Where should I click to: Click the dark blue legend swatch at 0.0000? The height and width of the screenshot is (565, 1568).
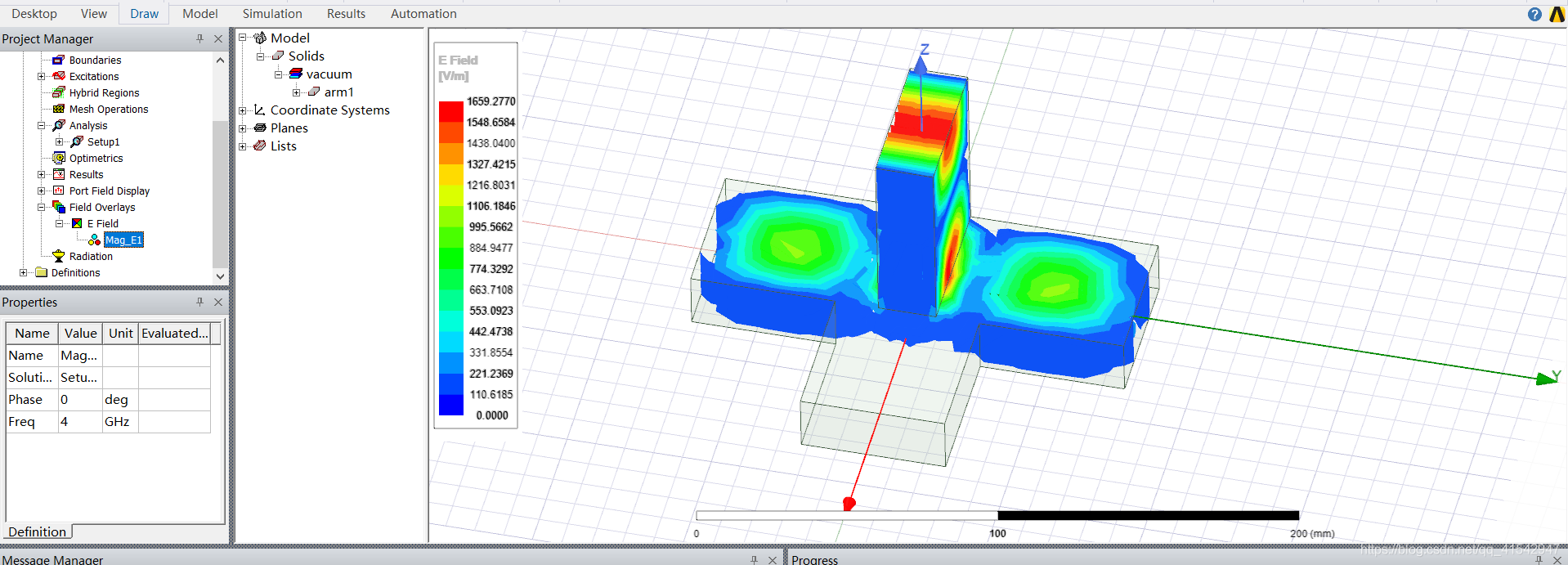point(451,405)
